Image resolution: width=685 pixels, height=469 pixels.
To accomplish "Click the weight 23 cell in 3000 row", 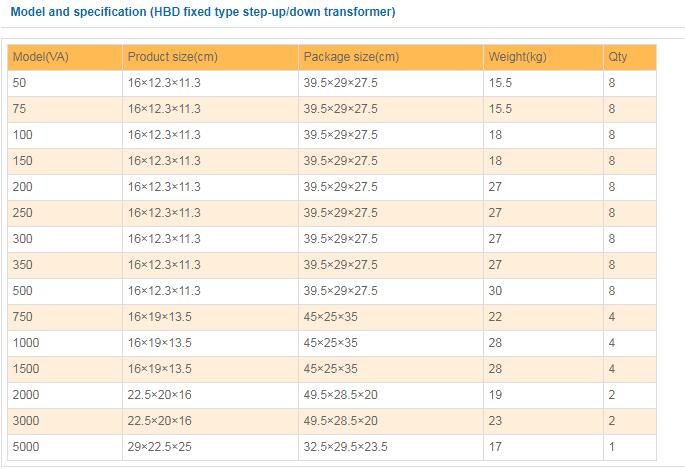I will coord(543,421).
